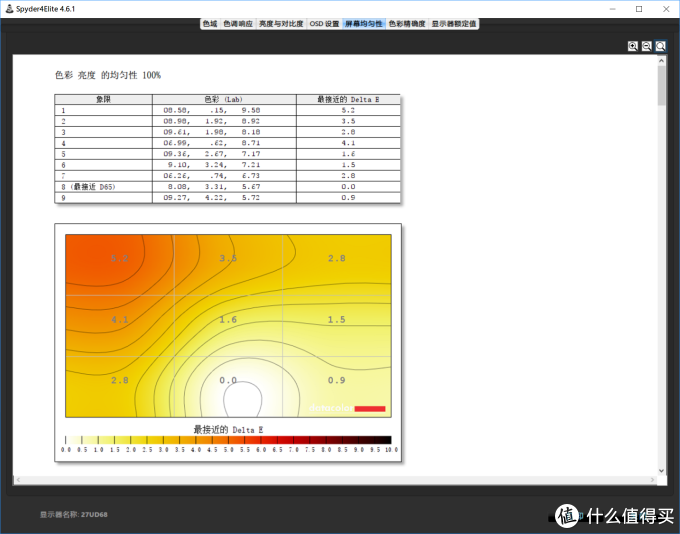680x534 pixels.
Task: Click the 4.1 label on the heat map
Action: click(120, 319)
